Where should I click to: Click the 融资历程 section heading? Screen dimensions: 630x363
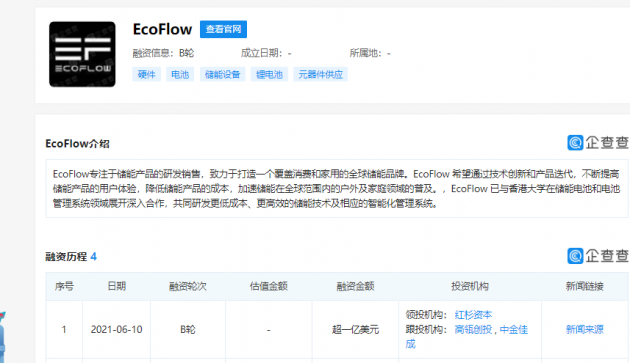(x=66, y=256)
